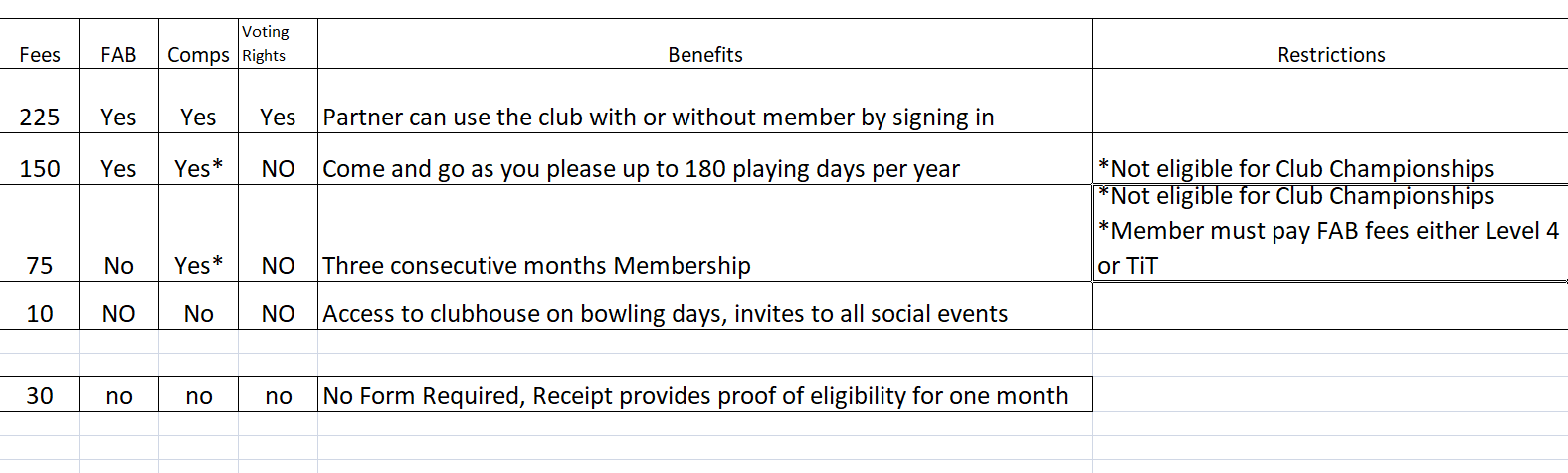Select the Fees header cell

40,55
